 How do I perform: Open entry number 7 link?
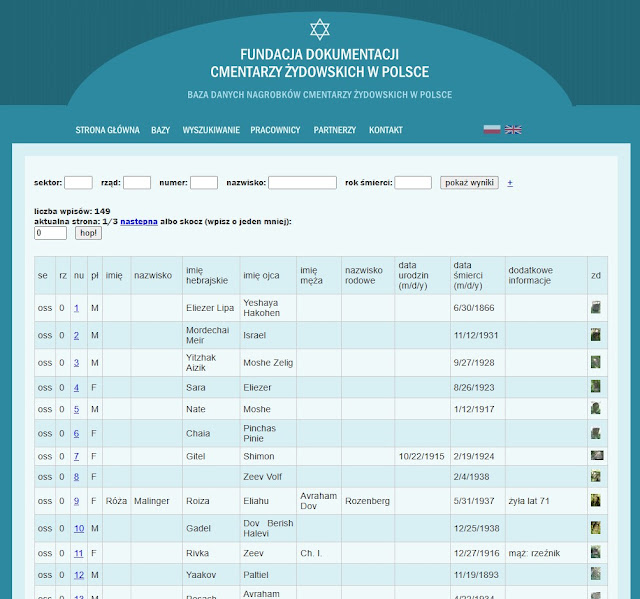[x=76, y=456]
